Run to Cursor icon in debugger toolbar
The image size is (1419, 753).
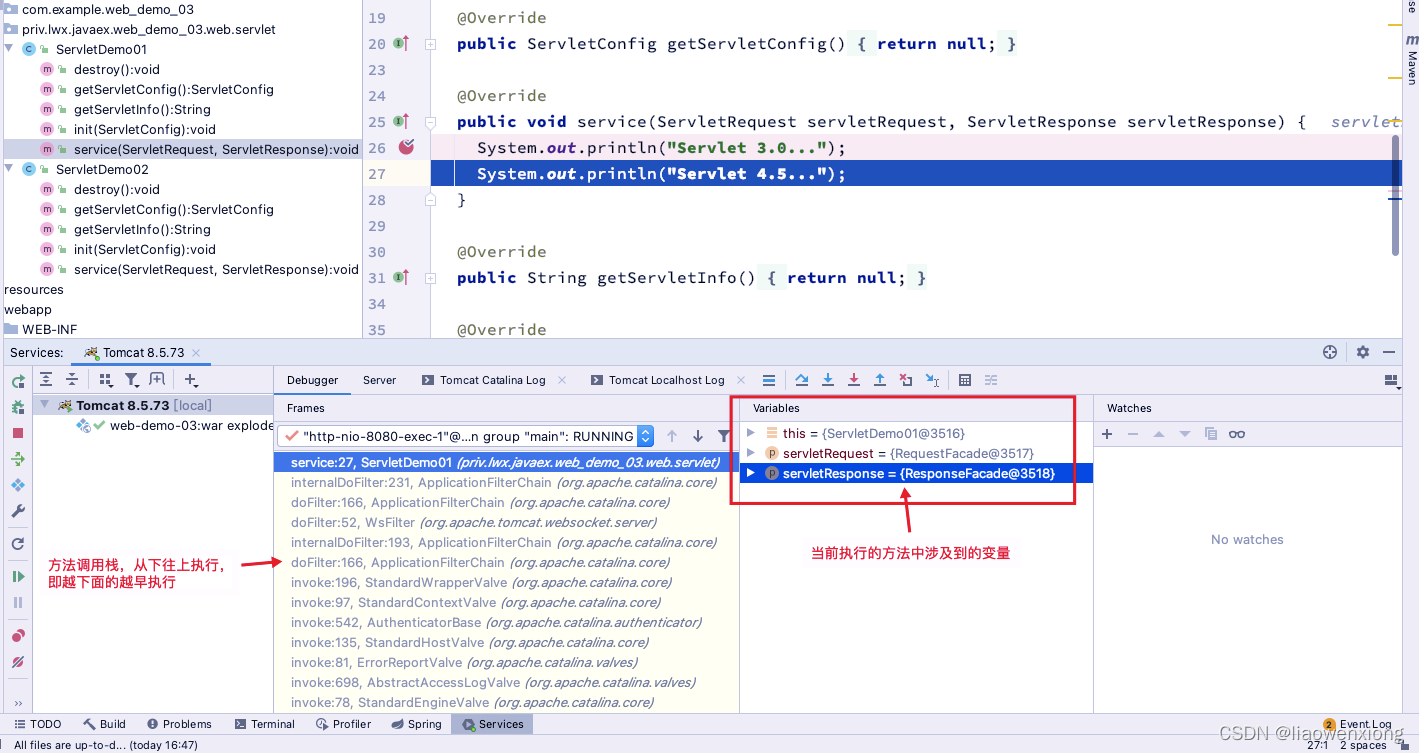[x=932, y=380]
